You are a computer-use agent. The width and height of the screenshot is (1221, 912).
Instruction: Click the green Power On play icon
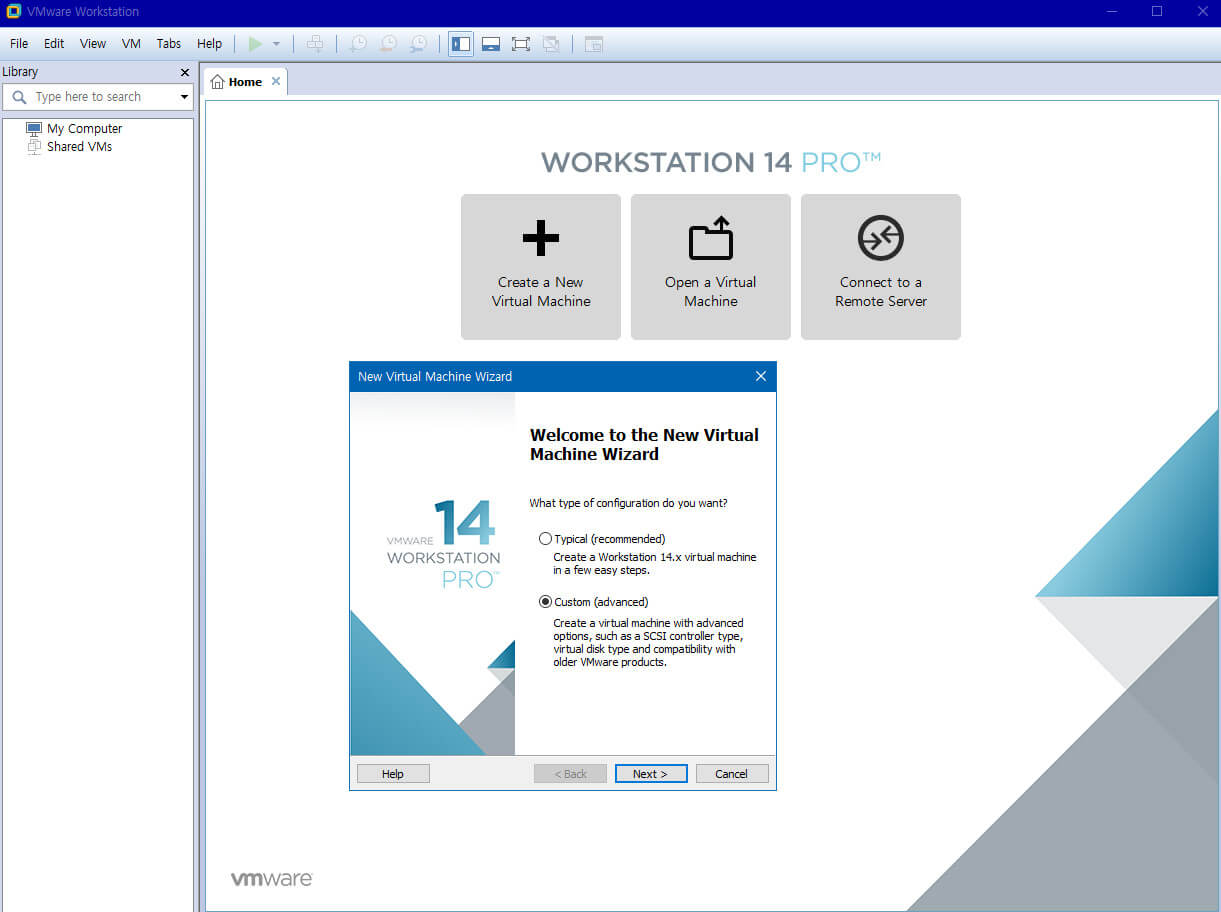(x=255, y=44)
